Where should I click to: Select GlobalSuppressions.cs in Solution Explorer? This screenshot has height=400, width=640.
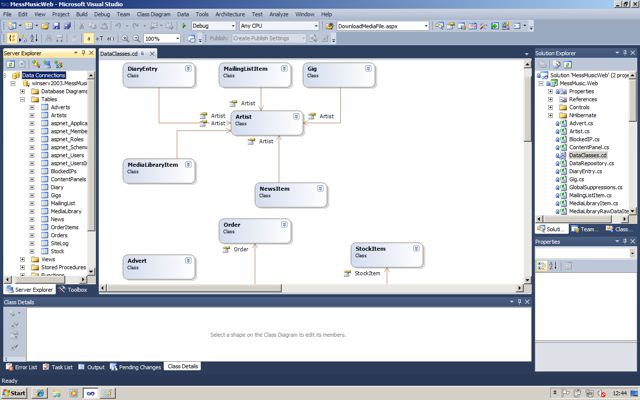point(596,187)
